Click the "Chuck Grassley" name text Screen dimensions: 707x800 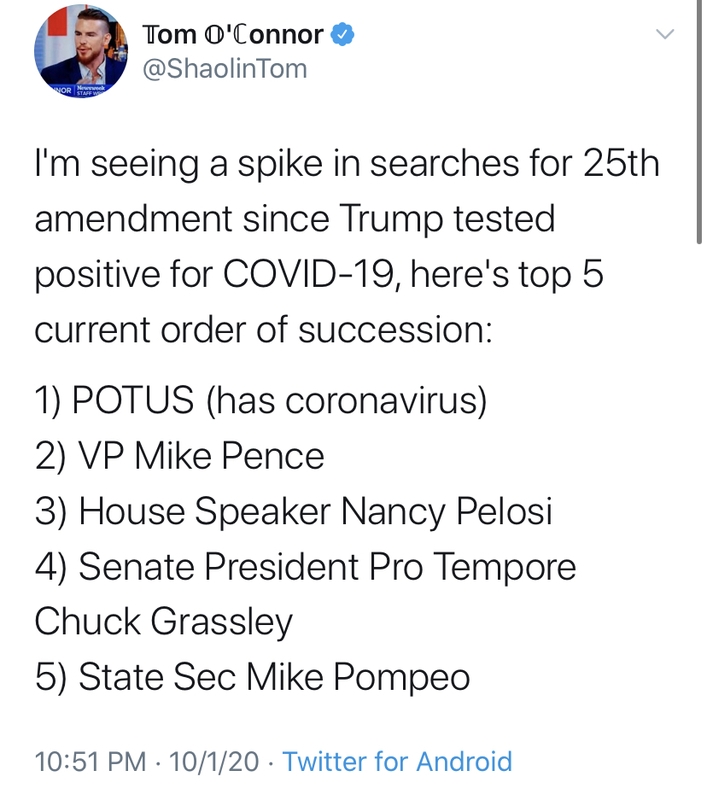pyautogui.click(x=163, y=622)
